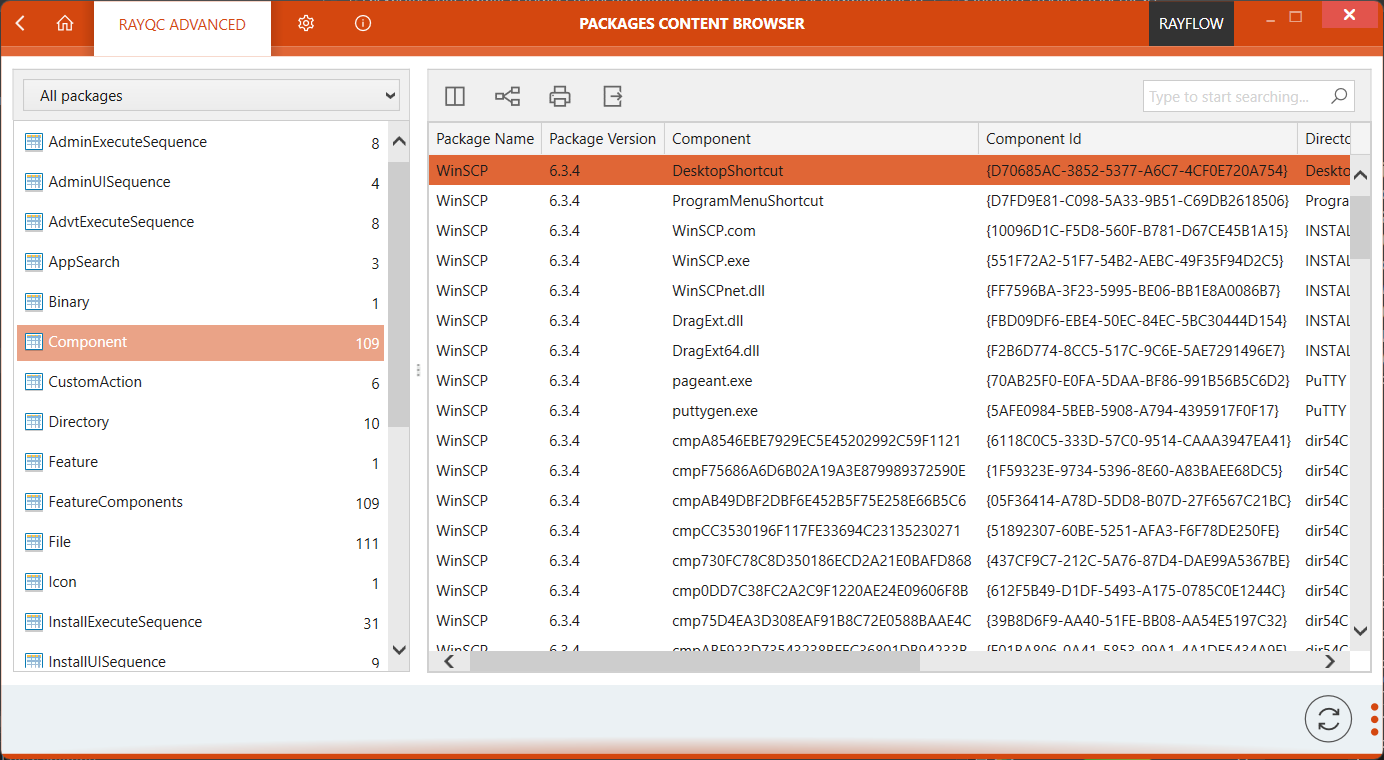Switch to the RAYQC ADVANCED tab
The width and height of the screenshot is (1384, 760).
182,24
